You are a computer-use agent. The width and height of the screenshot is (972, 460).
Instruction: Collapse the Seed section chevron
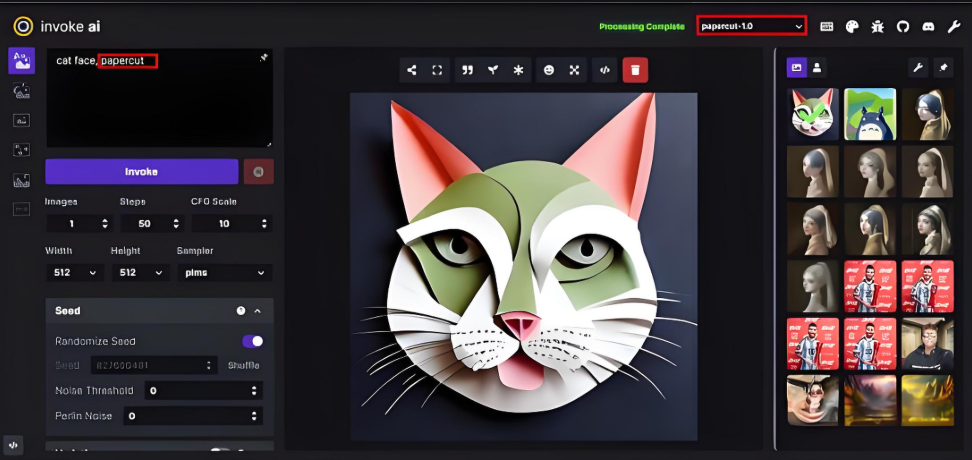tap(258, 311)
